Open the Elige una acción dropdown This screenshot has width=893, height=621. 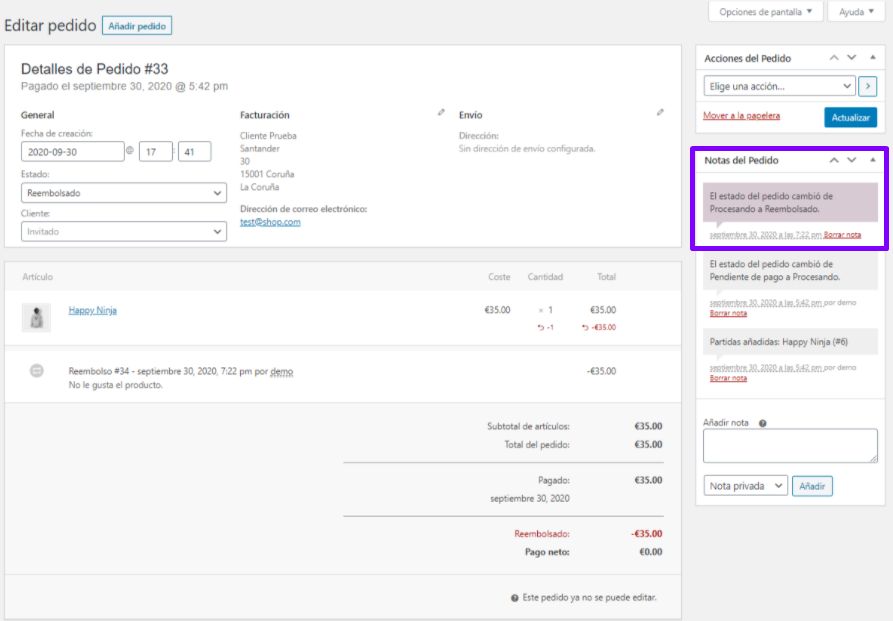(x=779, y=86)
